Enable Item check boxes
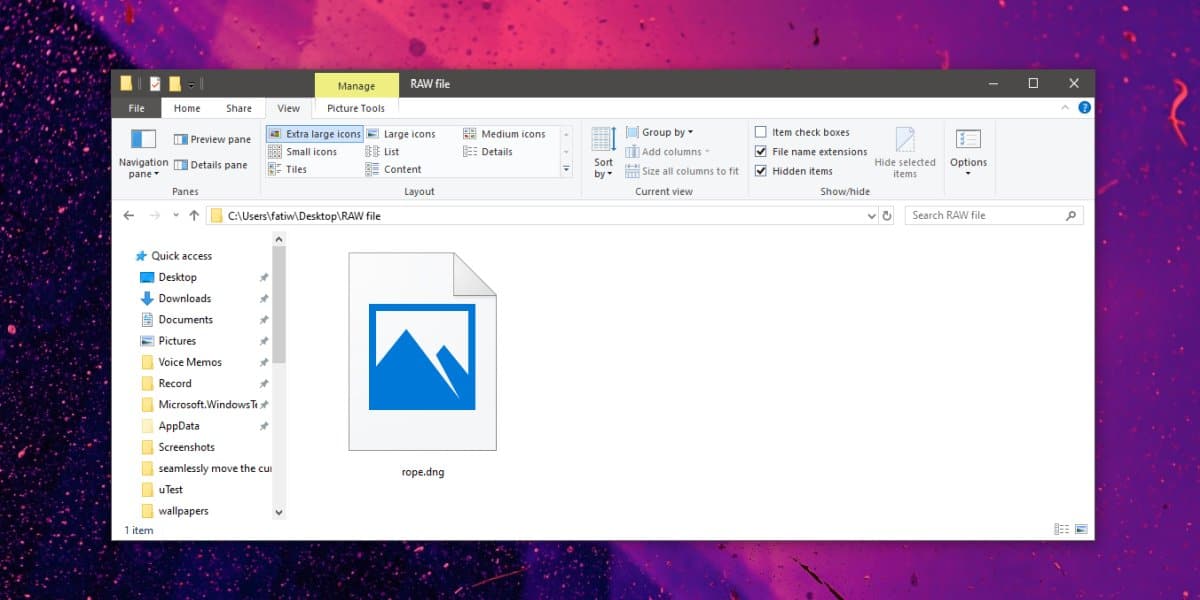 tap(802, 132)
